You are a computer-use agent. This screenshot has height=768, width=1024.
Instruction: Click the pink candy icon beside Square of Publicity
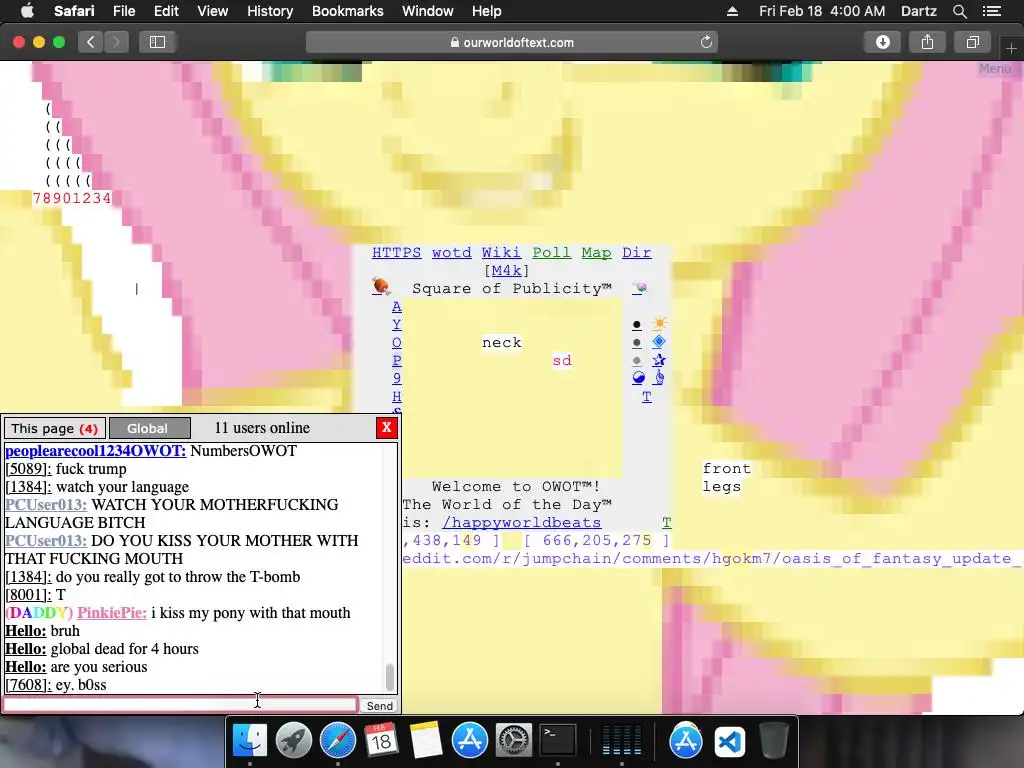pos(639,287)
